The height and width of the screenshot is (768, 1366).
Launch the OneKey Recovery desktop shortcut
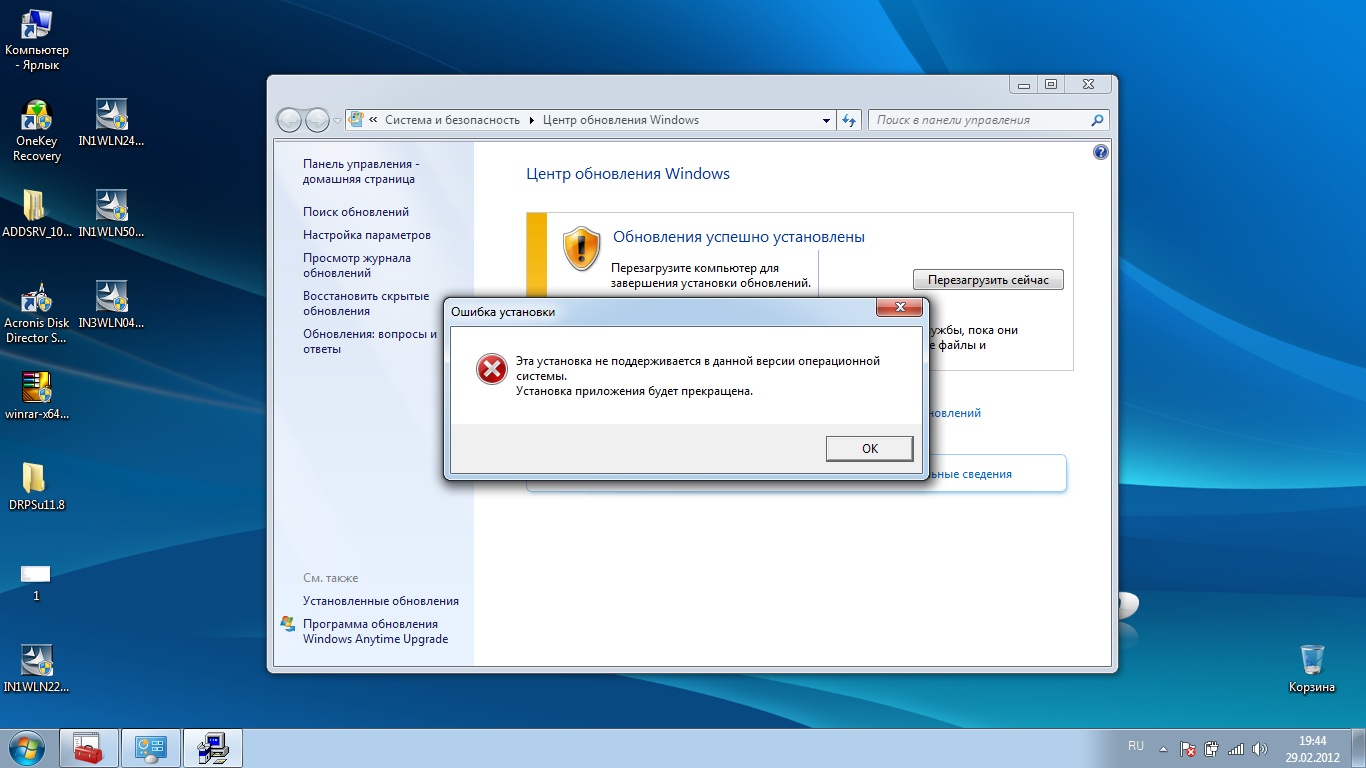[x=36, y=131]
